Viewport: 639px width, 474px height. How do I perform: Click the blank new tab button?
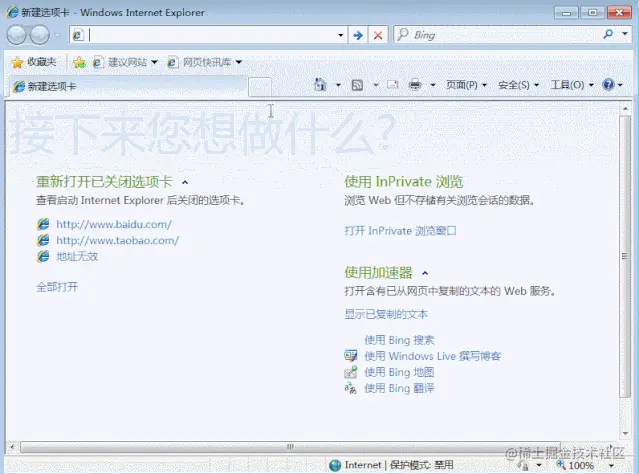[260, 87]
